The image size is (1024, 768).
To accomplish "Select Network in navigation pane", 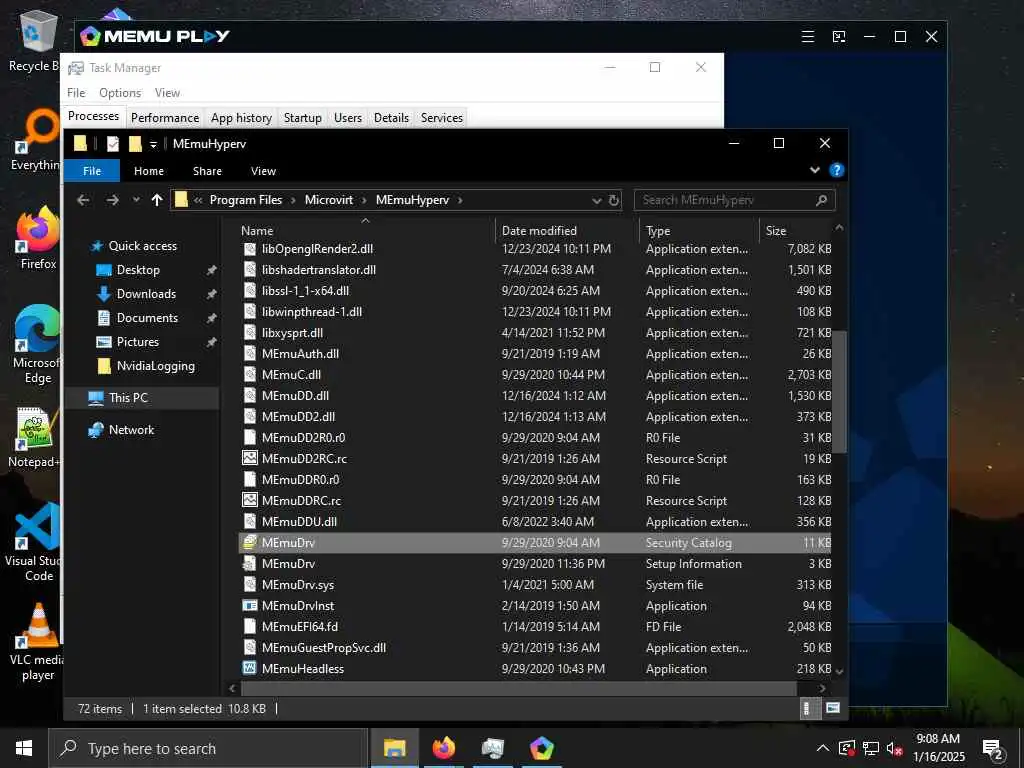I will coord(131,430).
